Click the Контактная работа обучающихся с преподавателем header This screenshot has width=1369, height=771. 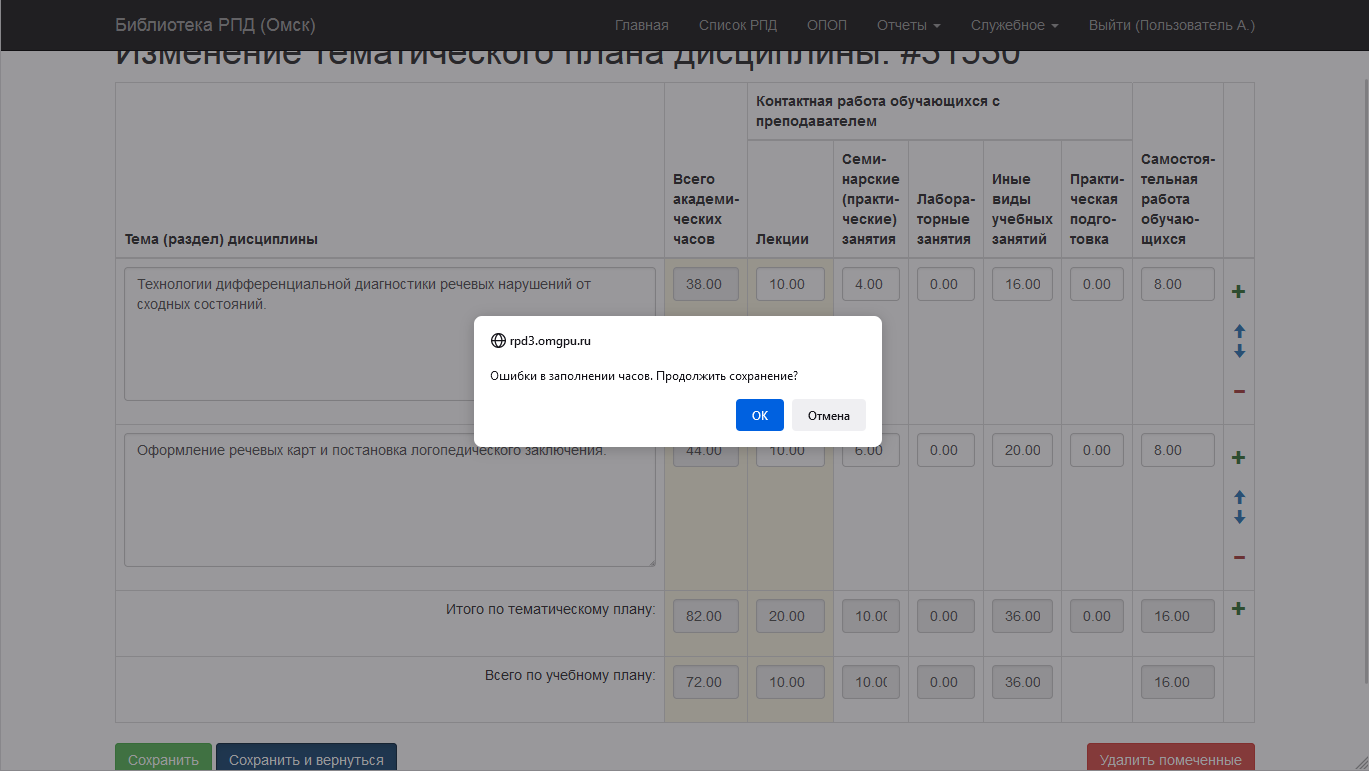(878, 111)
